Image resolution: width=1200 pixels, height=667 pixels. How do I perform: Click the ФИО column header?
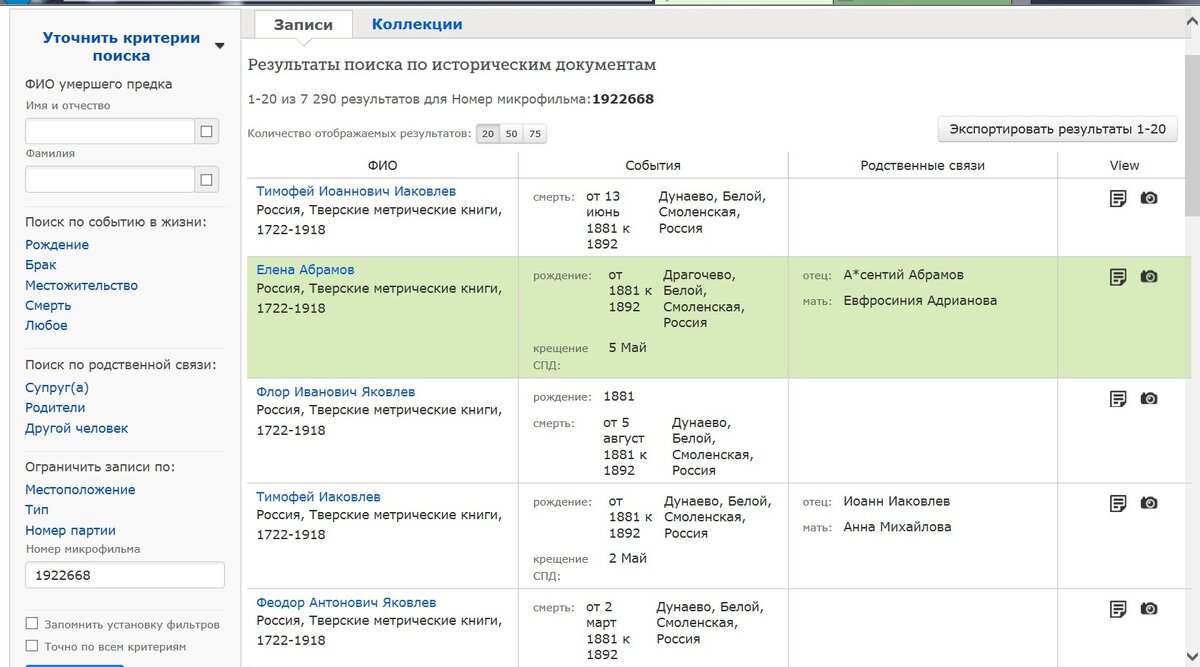(x=383, y=165)
